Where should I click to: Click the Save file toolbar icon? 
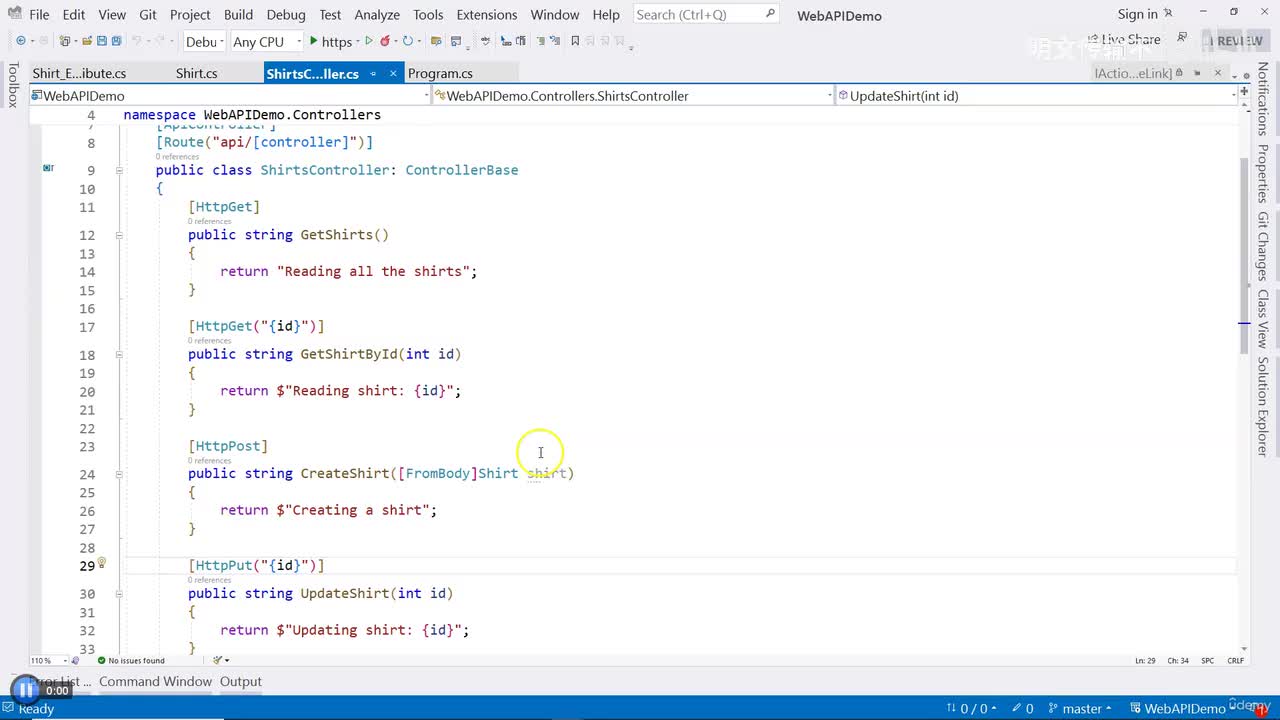[102, 41]
